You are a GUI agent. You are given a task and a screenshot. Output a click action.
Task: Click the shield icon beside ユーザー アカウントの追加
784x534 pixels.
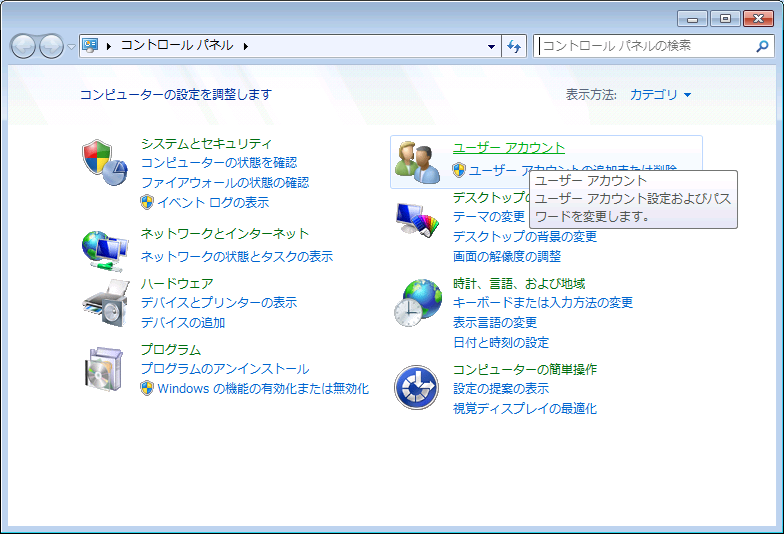pos(459,170)
